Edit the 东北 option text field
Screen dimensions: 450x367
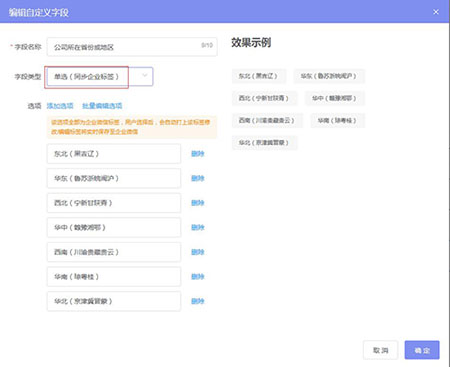114,154
